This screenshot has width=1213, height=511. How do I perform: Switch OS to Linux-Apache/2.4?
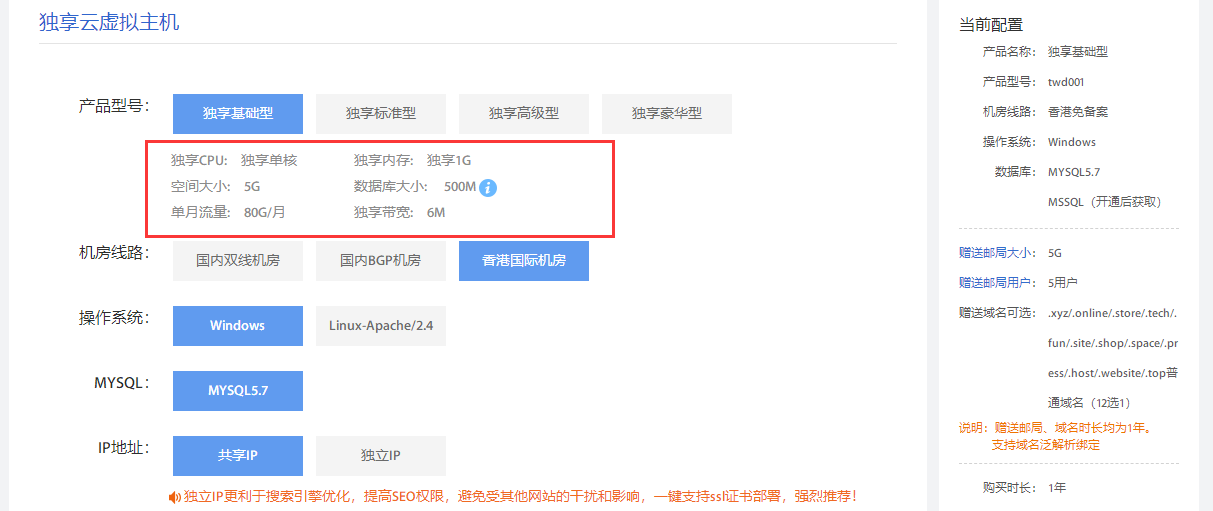381,326
